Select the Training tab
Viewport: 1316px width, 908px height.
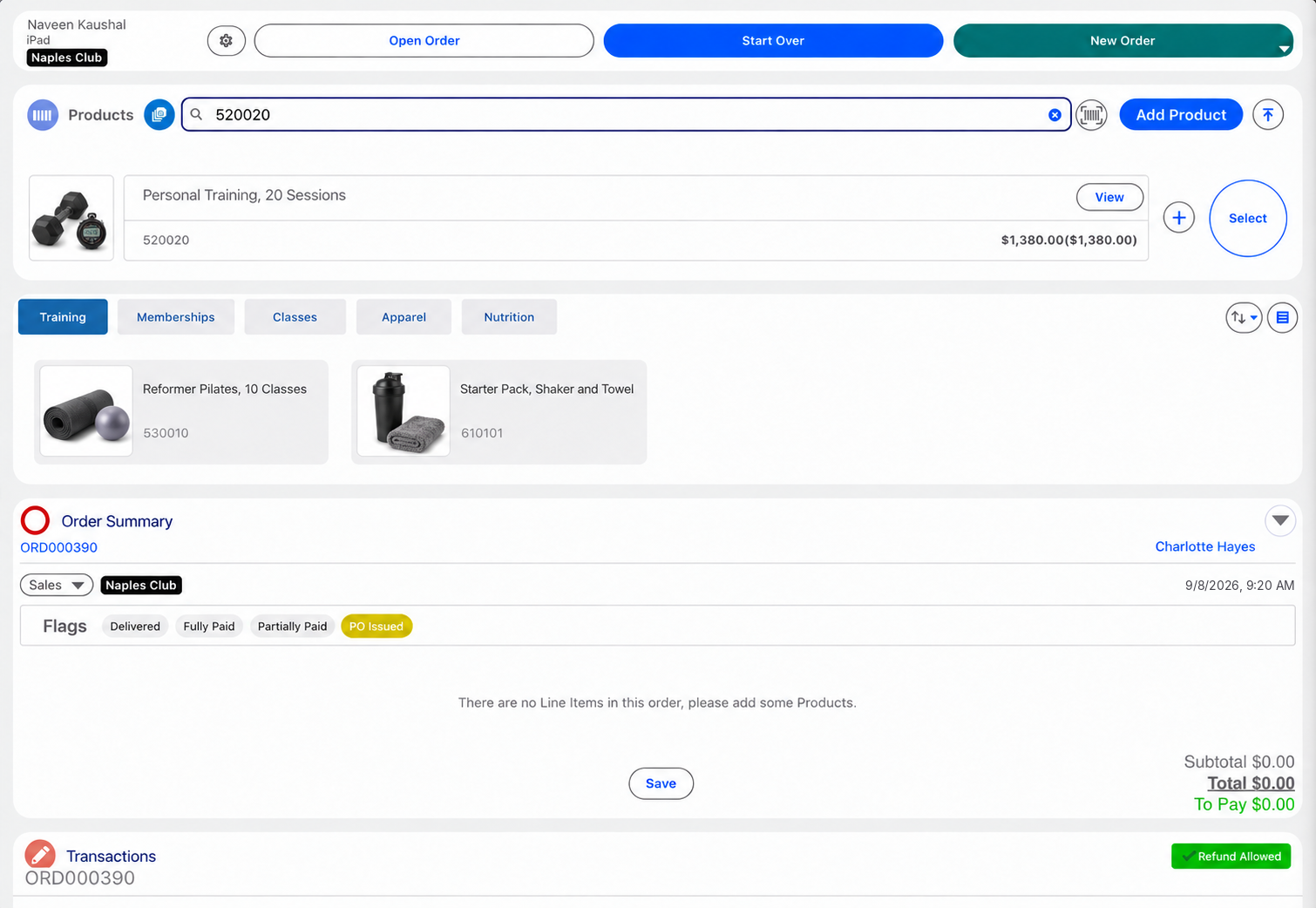[63, 317]
